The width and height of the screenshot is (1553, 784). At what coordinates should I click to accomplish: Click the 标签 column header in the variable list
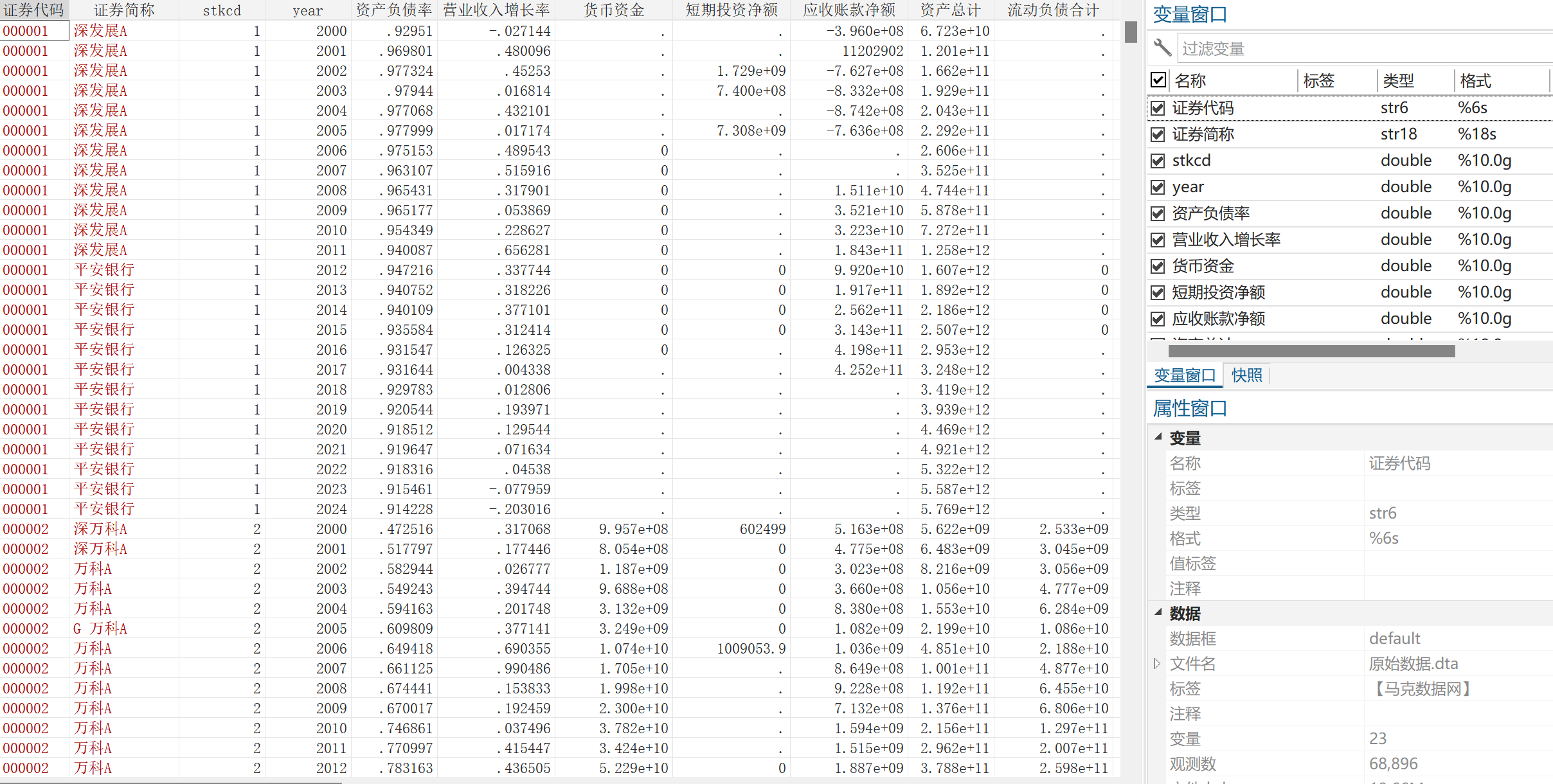(1319, 81)
